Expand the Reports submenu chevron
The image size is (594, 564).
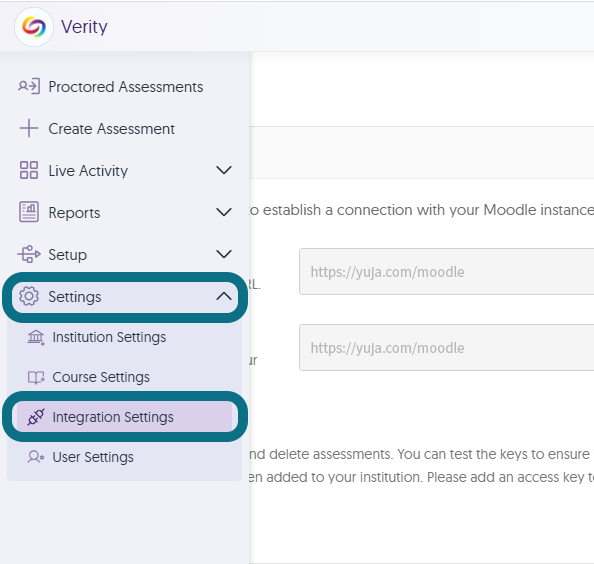[224, 212]
